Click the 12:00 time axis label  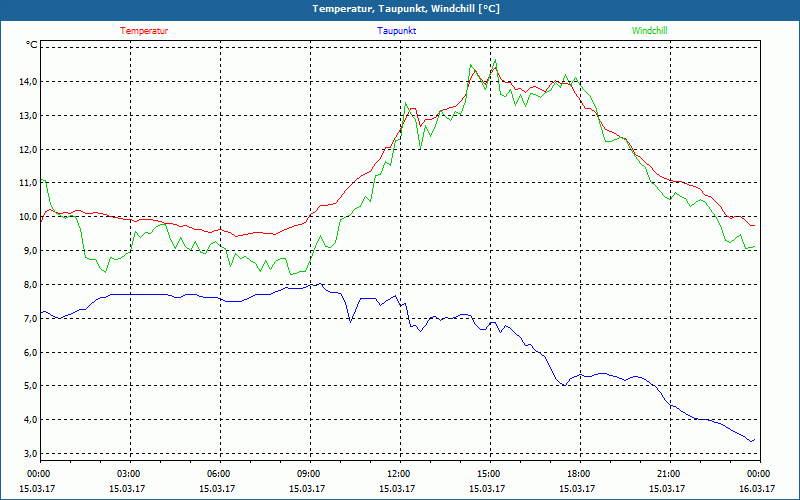click(x=400, y=474)
